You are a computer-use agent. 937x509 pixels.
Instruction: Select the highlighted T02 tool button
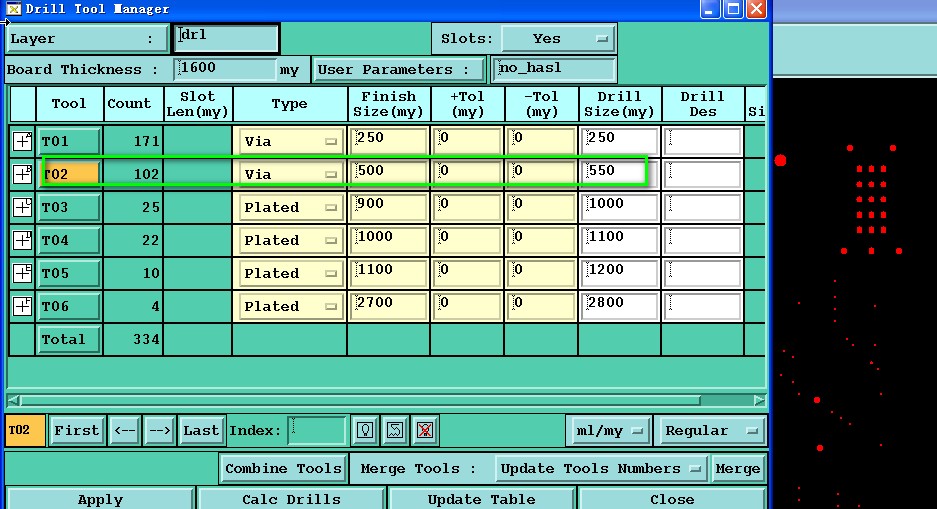point(68,174)
